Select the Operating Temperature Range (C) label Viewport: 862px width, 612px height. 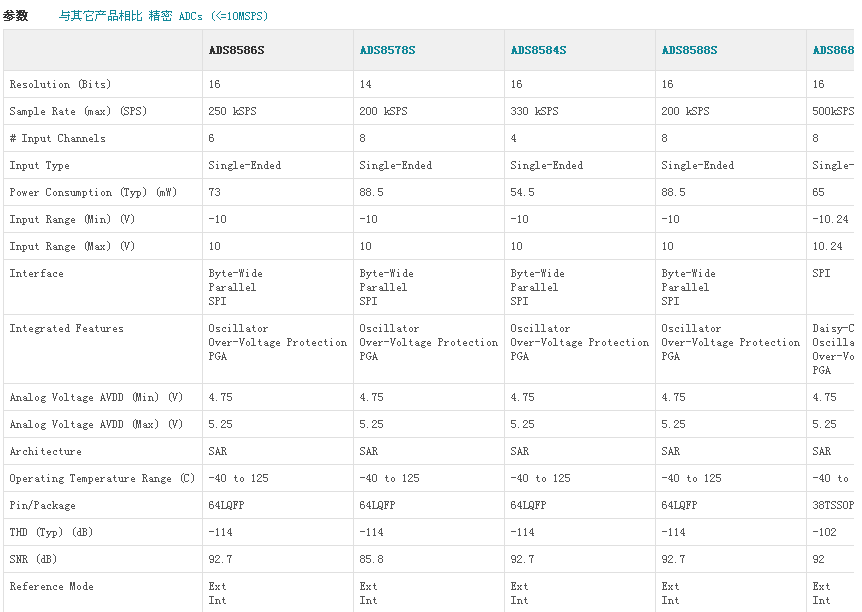pos(102,478)
